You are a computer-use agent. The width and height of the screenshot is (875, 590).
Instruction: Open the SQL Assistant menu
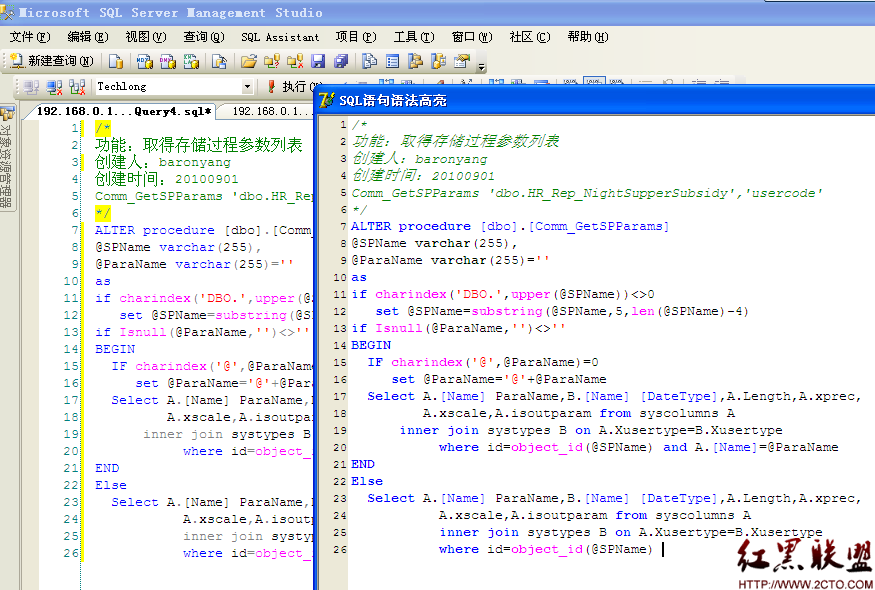280,37
